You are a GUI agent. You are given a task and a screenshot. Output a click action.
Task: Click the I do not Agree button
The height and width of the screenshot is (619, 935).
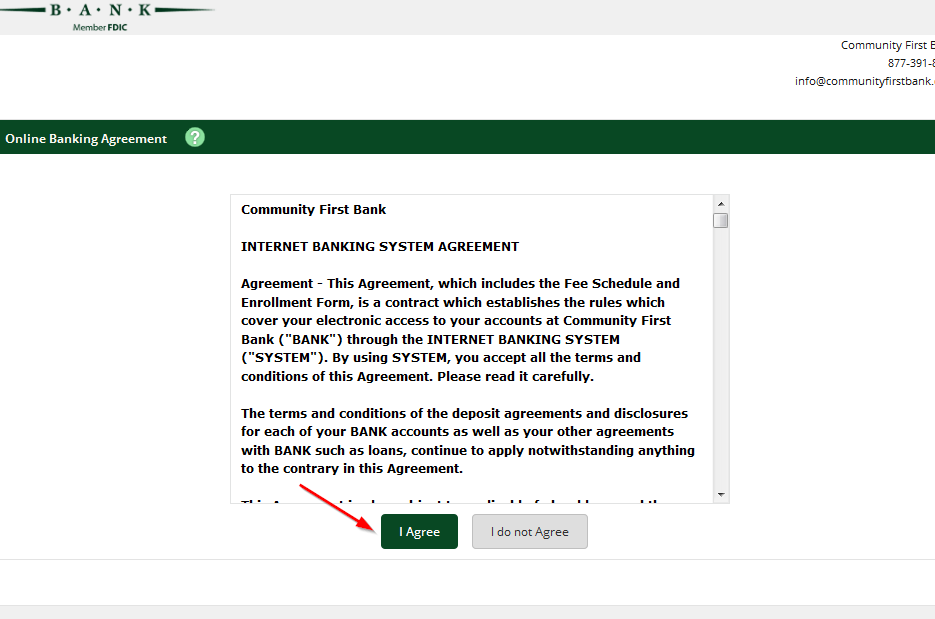[x=530, y=531]
